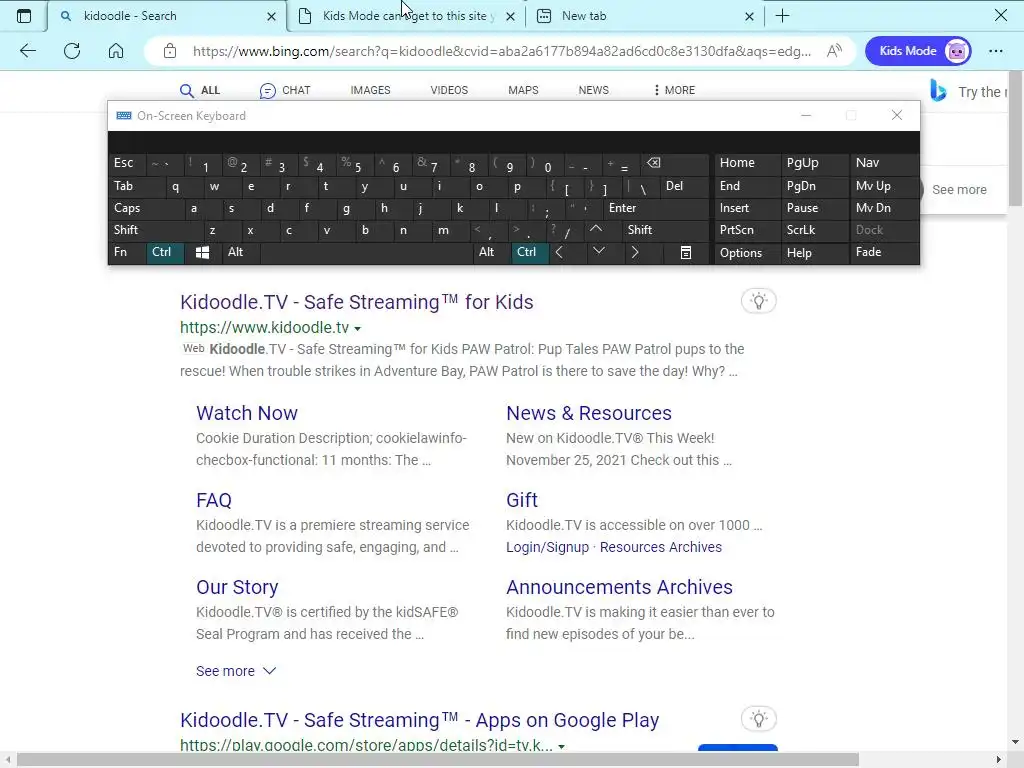This screenshot has height=768, width=1024.
Task: Switch to IMAGES search tab
Action: 370,90
